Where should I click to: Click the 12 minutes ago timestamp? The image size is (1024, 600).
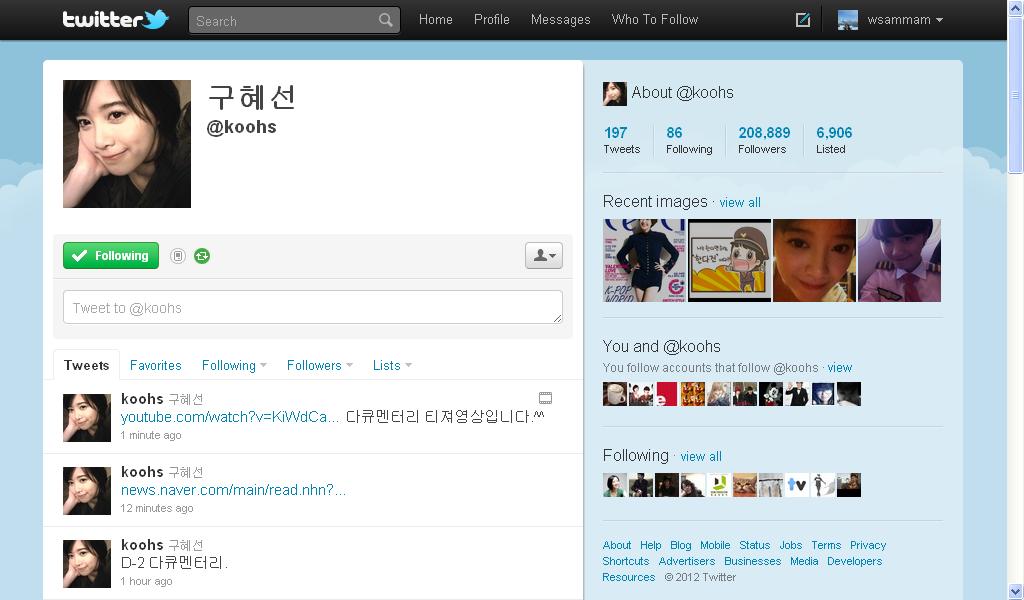pyautogui.click(x=157, y=509)
